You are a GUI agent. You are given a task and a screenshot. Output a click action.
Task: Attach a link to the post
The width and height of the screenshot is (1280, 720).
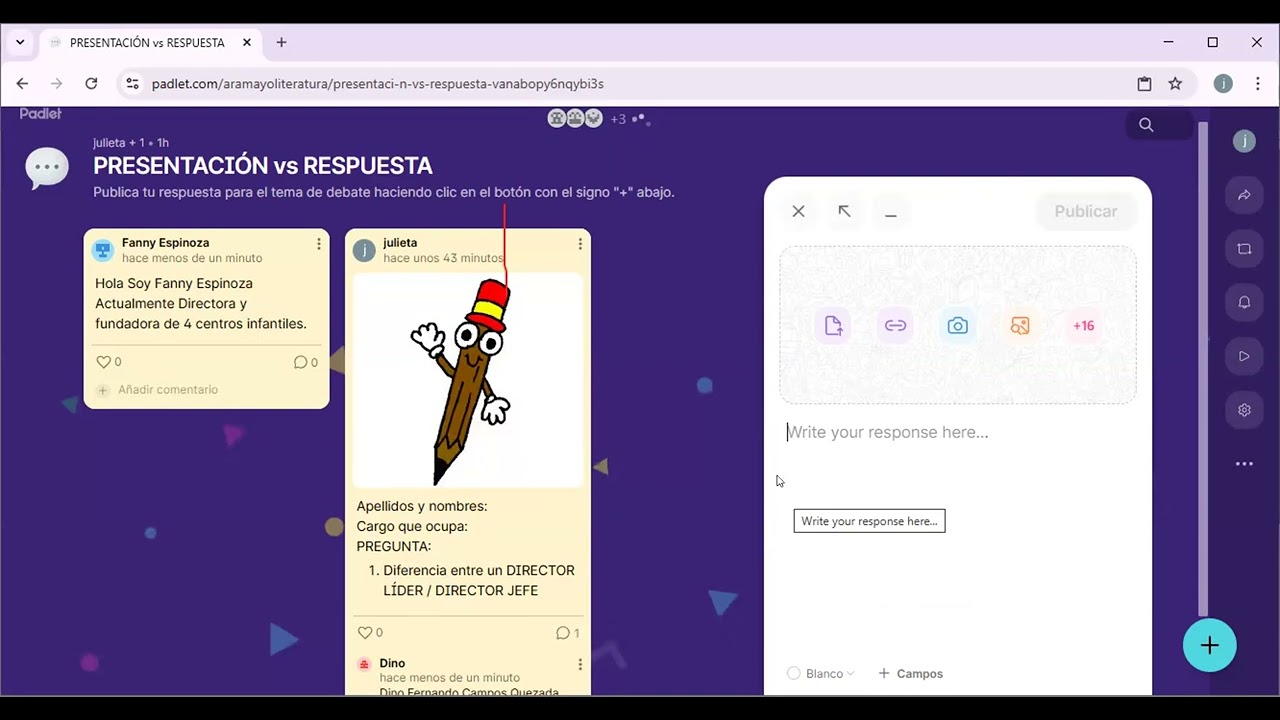tap(896, 326)
